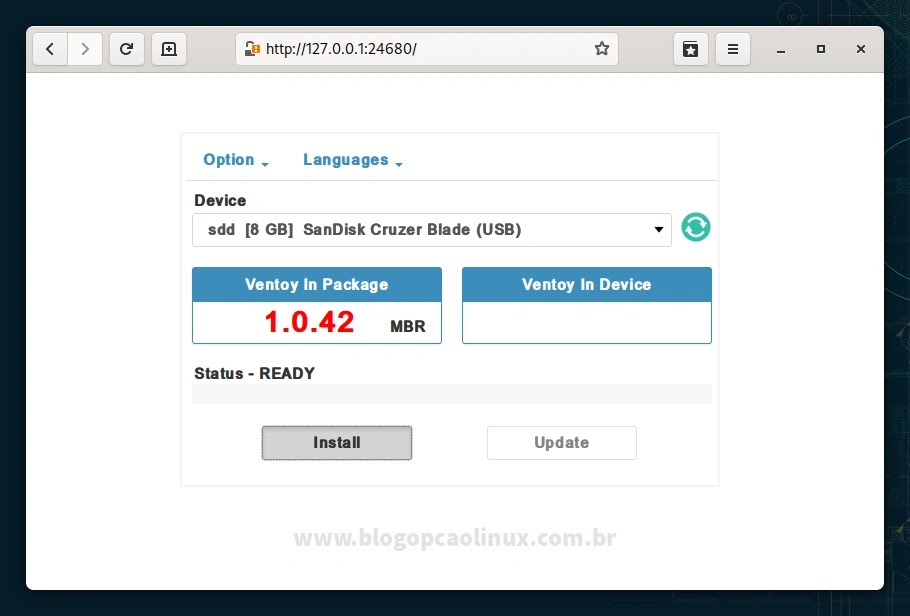Click the installation progress bar
Screen dimensions: 910x616
pyautogui.click(x=452, y=394)
